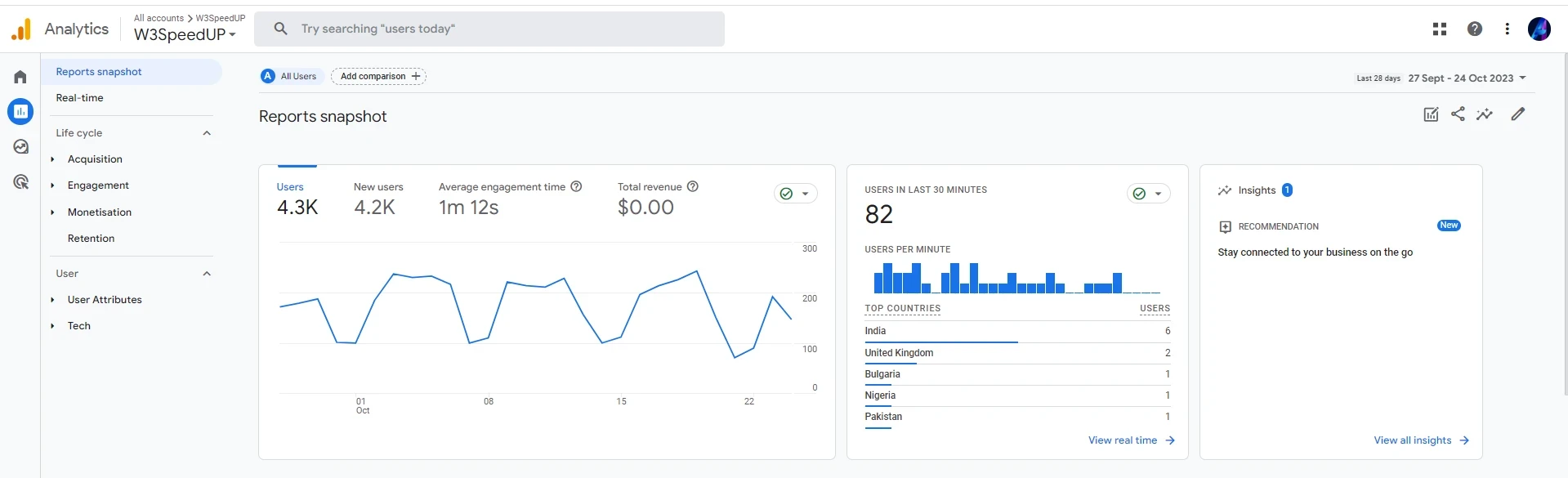
Task: Collapse the Life cycle section
Action: (x=207, y=133)
